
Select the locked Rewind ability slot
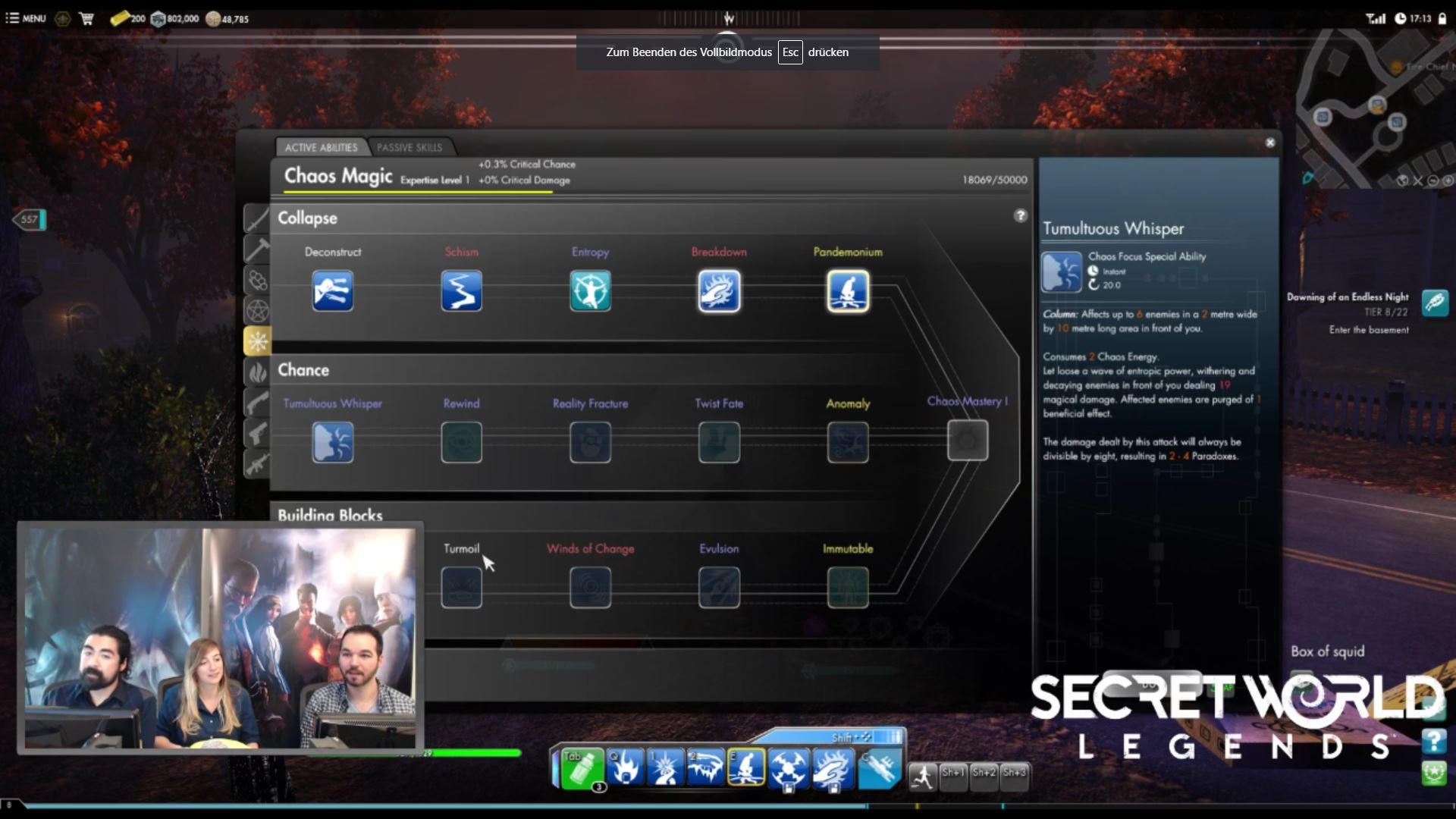click(461, 443)
